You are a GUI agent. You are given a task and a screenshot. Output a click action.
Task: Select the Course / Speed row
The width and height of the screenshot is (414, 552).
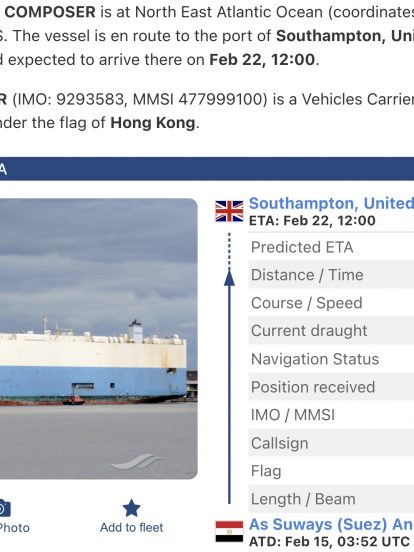tap(331, 303)
